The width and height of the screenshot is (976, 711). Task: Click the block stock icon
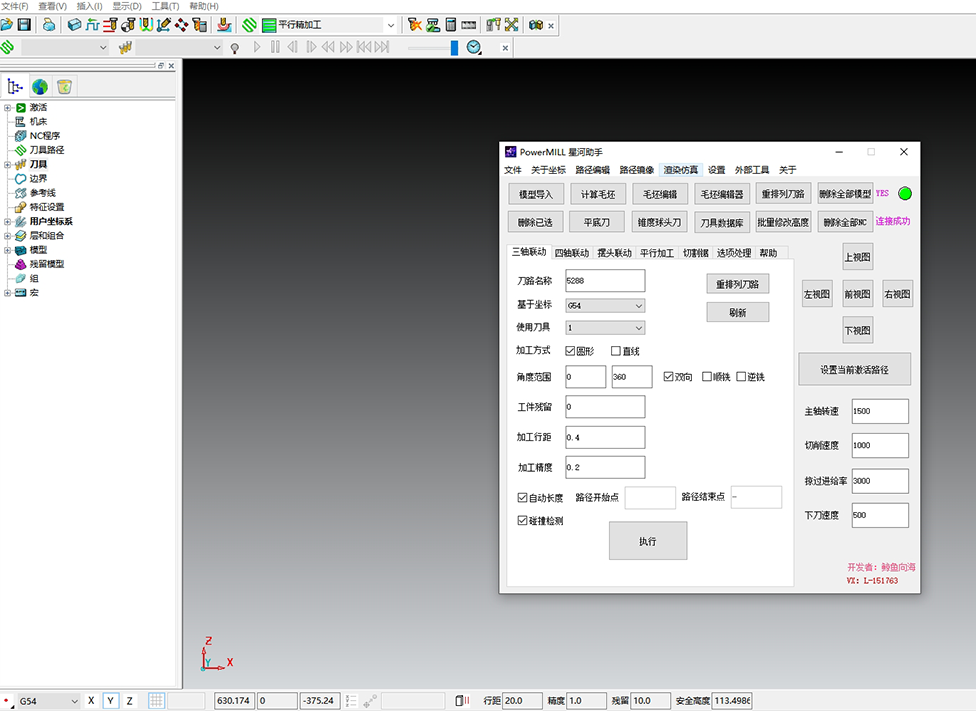pyautogui.click(x=74, y=24)
